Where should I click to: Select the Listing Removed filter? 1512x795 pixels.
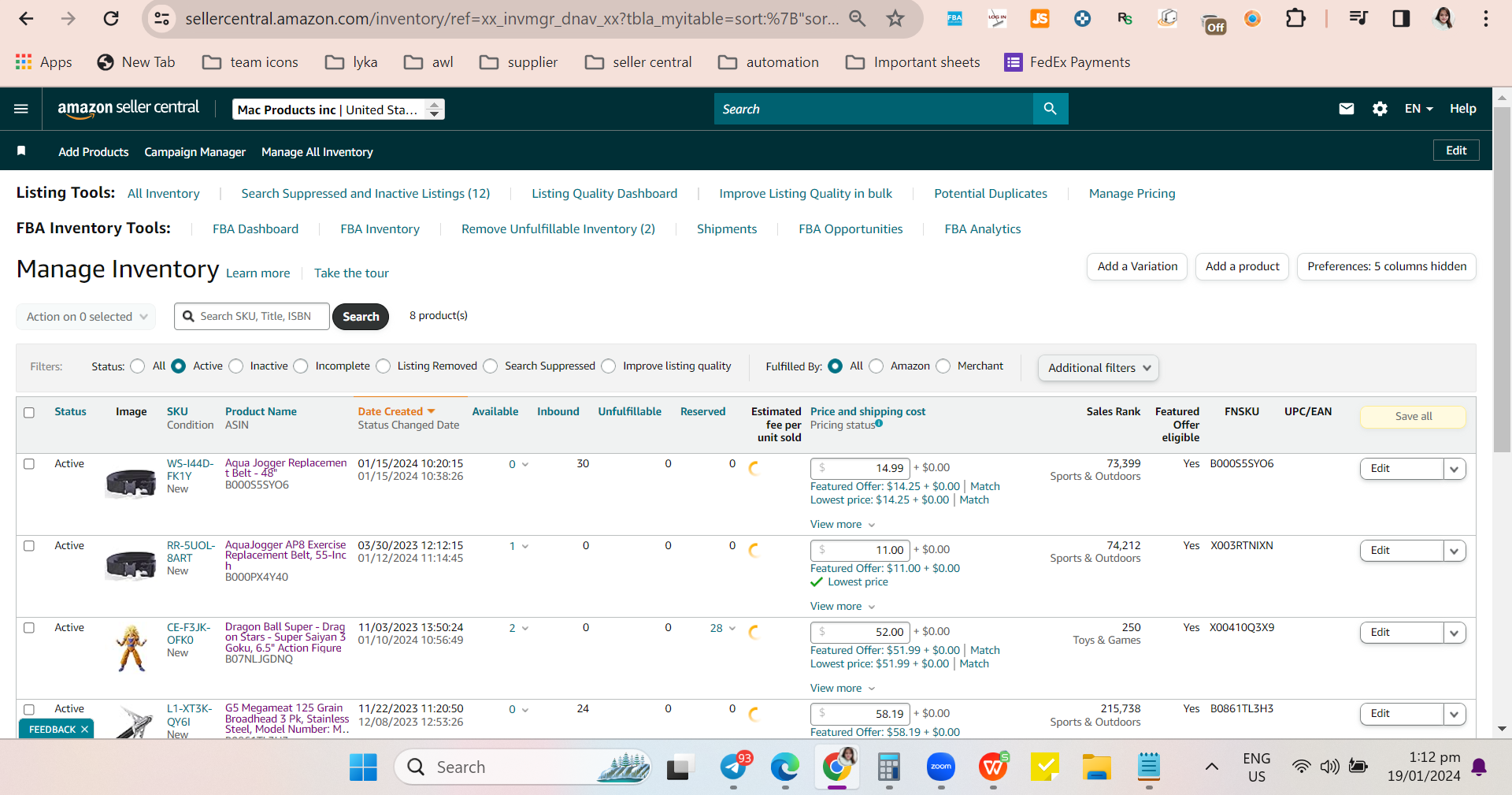coord(384,366)
